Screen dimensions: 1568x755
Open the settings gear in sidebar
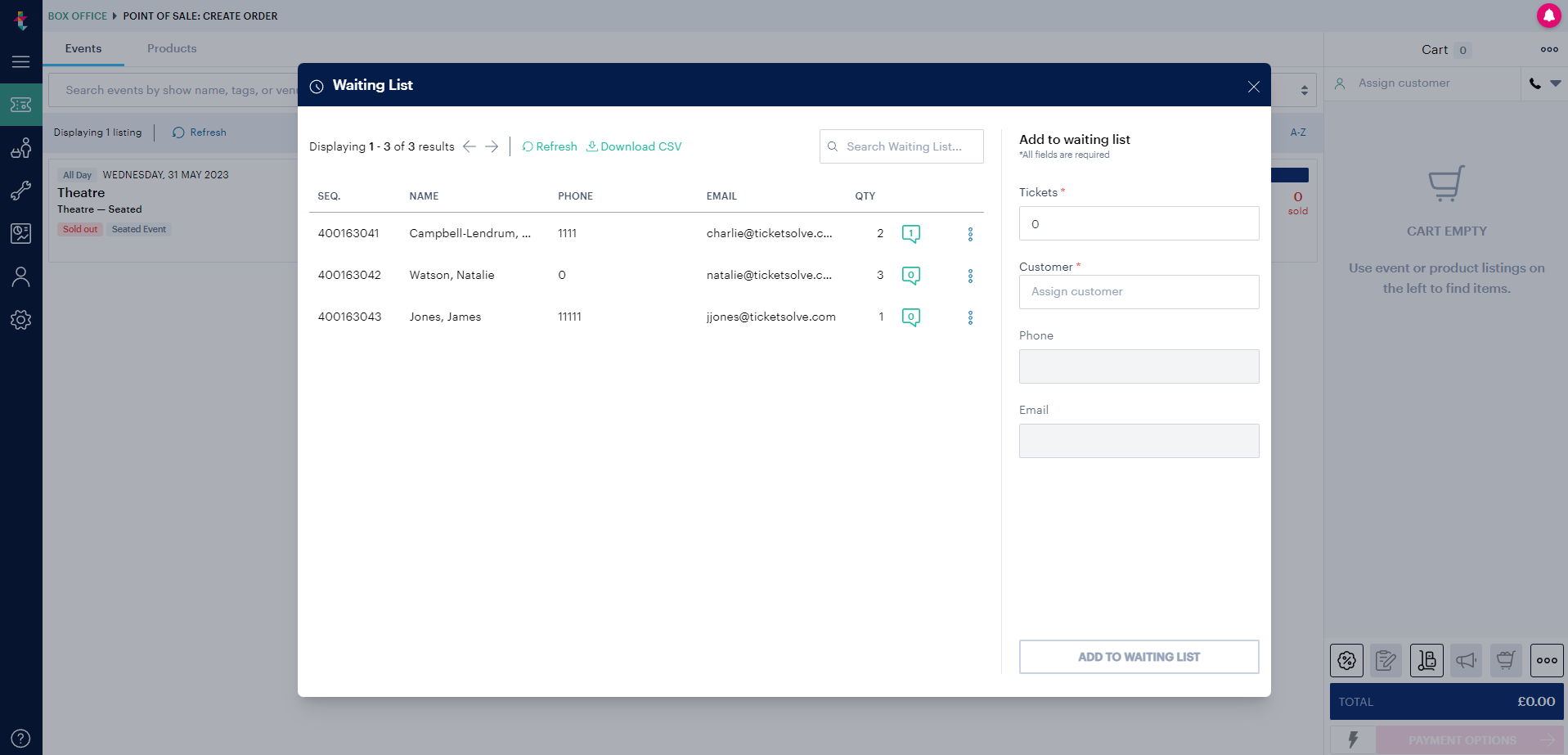pyautogui.click(x=21, y=320)
